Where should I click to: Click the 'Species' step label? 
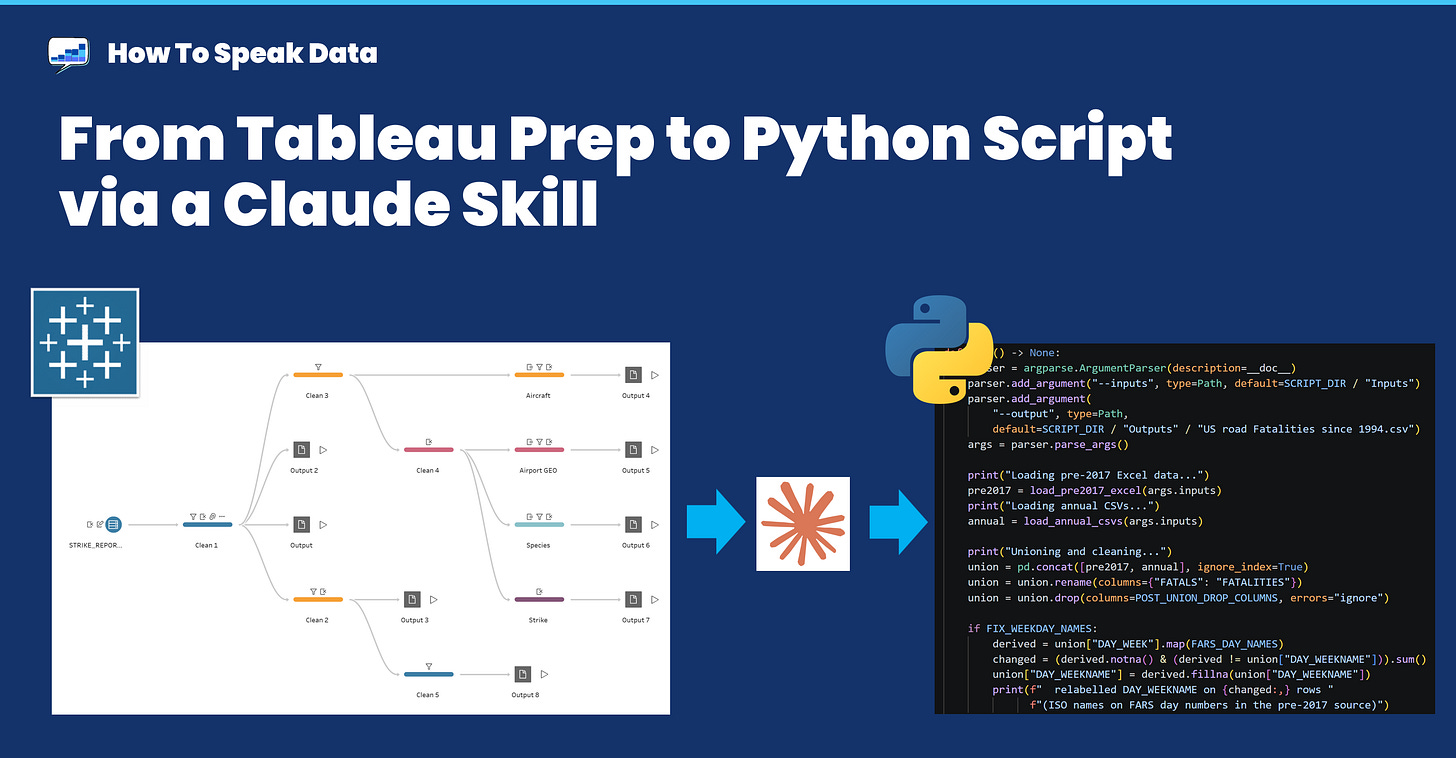pos(539,545)
